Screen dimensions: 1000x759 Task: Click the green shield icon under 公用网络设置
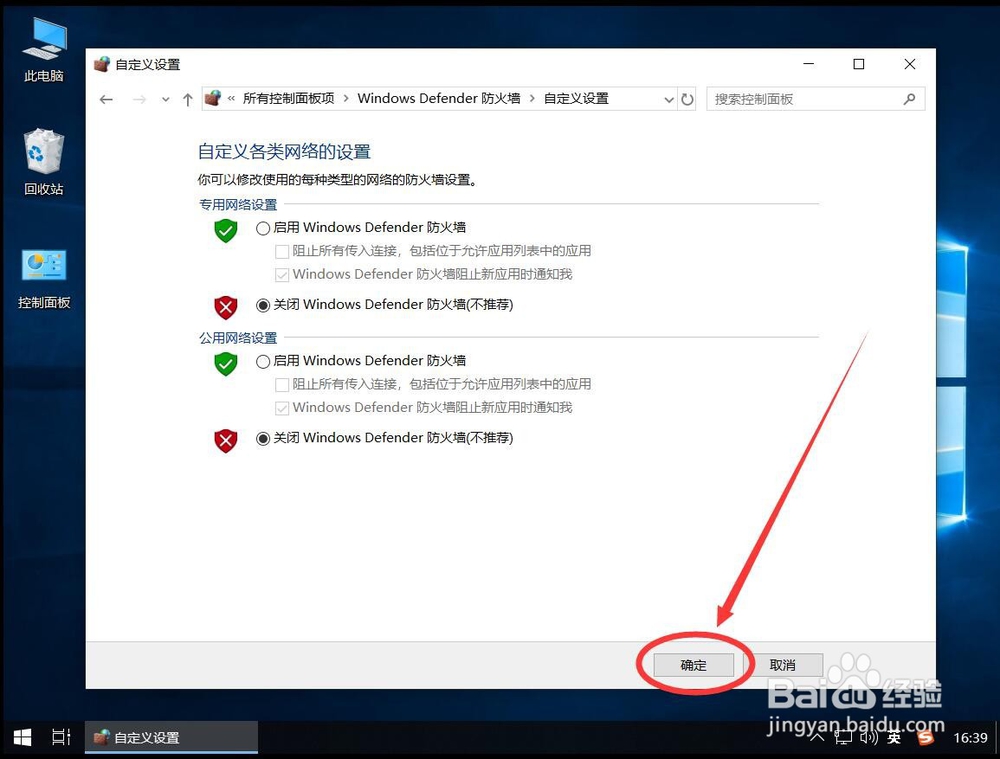[x=226, y=364]
